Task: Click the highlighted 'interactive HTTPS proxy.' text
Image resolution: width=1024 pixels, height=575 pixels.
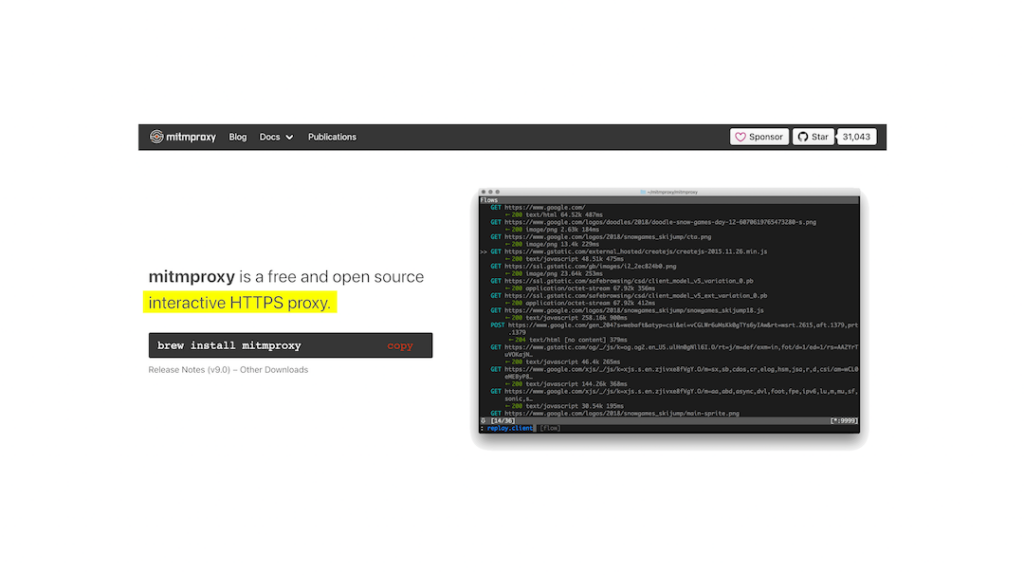Action: 240,303
